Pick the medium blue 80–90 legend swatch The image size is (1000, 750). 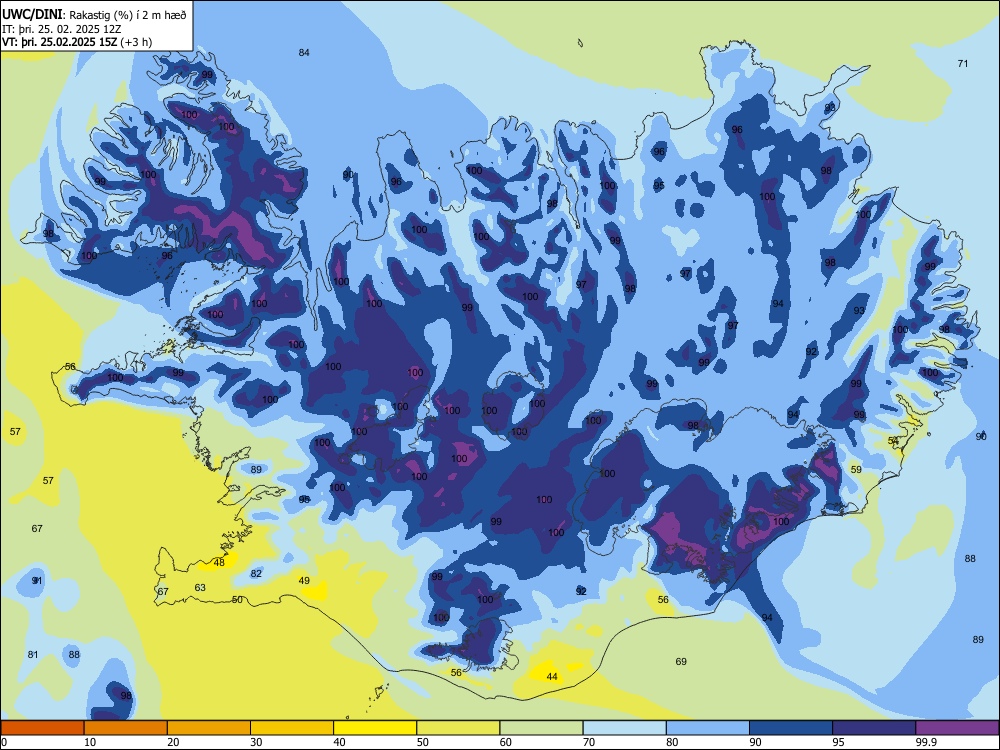pyautogui.click(x=708, y=728)
